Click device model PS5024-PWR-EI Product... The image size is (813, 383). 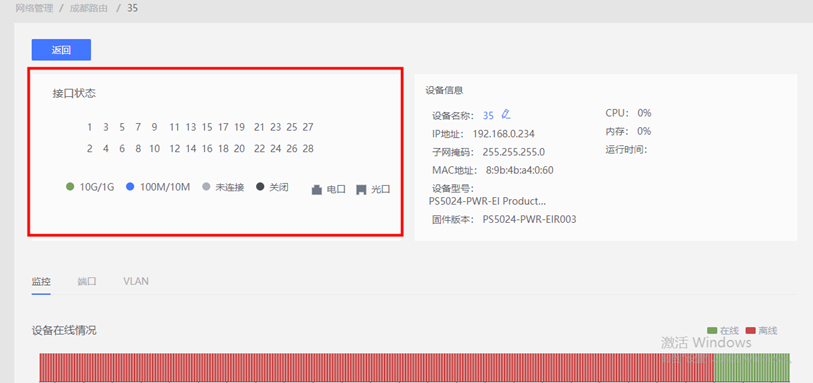pos(487,201)
